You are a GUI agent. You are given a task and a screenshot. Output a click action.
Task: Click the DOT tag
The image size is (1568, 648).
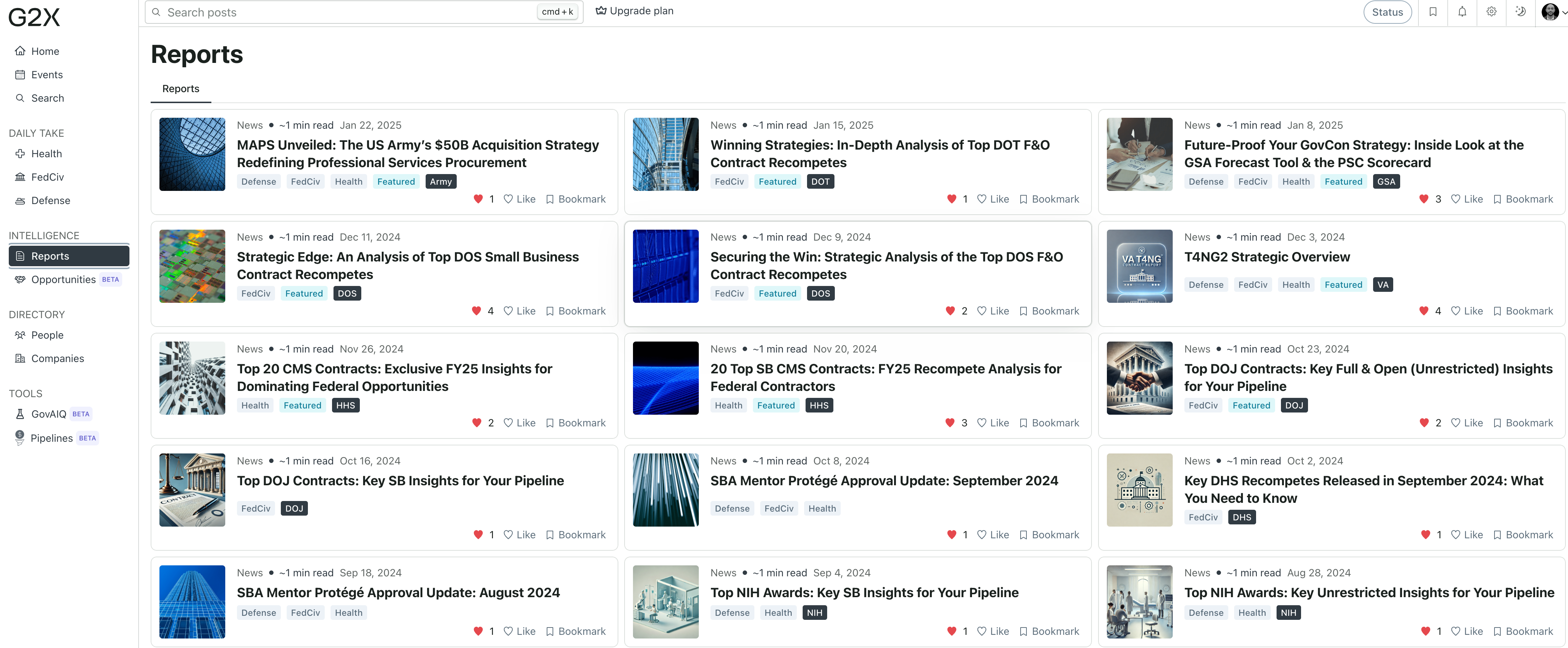[821, 181]
